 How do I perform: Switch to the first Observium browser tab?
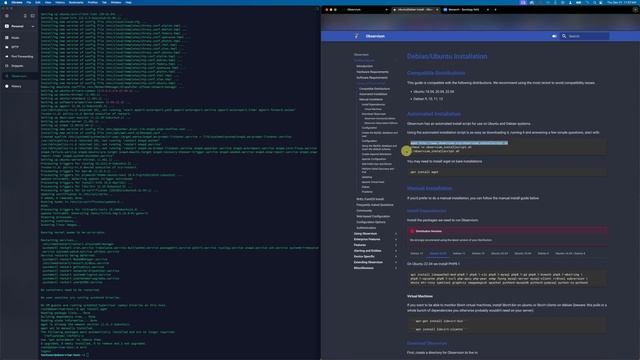365,9
